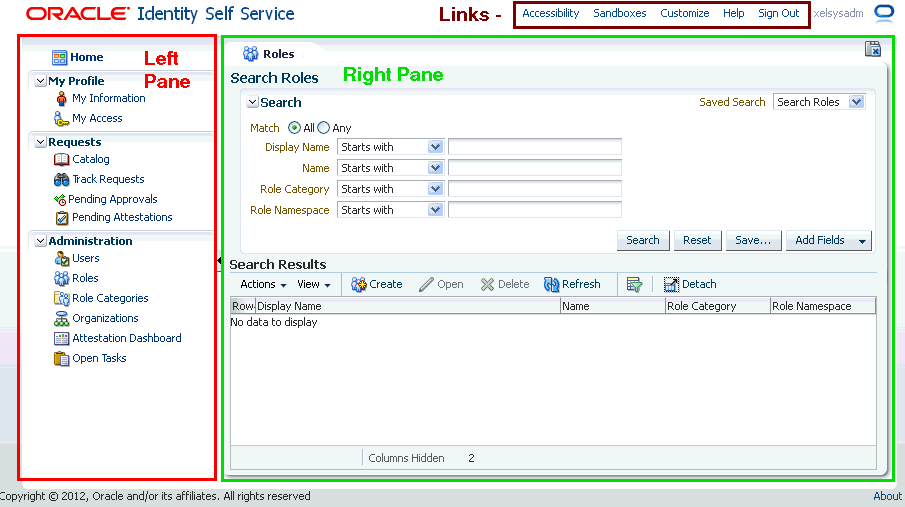Click the Oracle ring icon beside xelsysadm
Screen dimensions: 905x507
pyautogui.click(x=884, y=13)
